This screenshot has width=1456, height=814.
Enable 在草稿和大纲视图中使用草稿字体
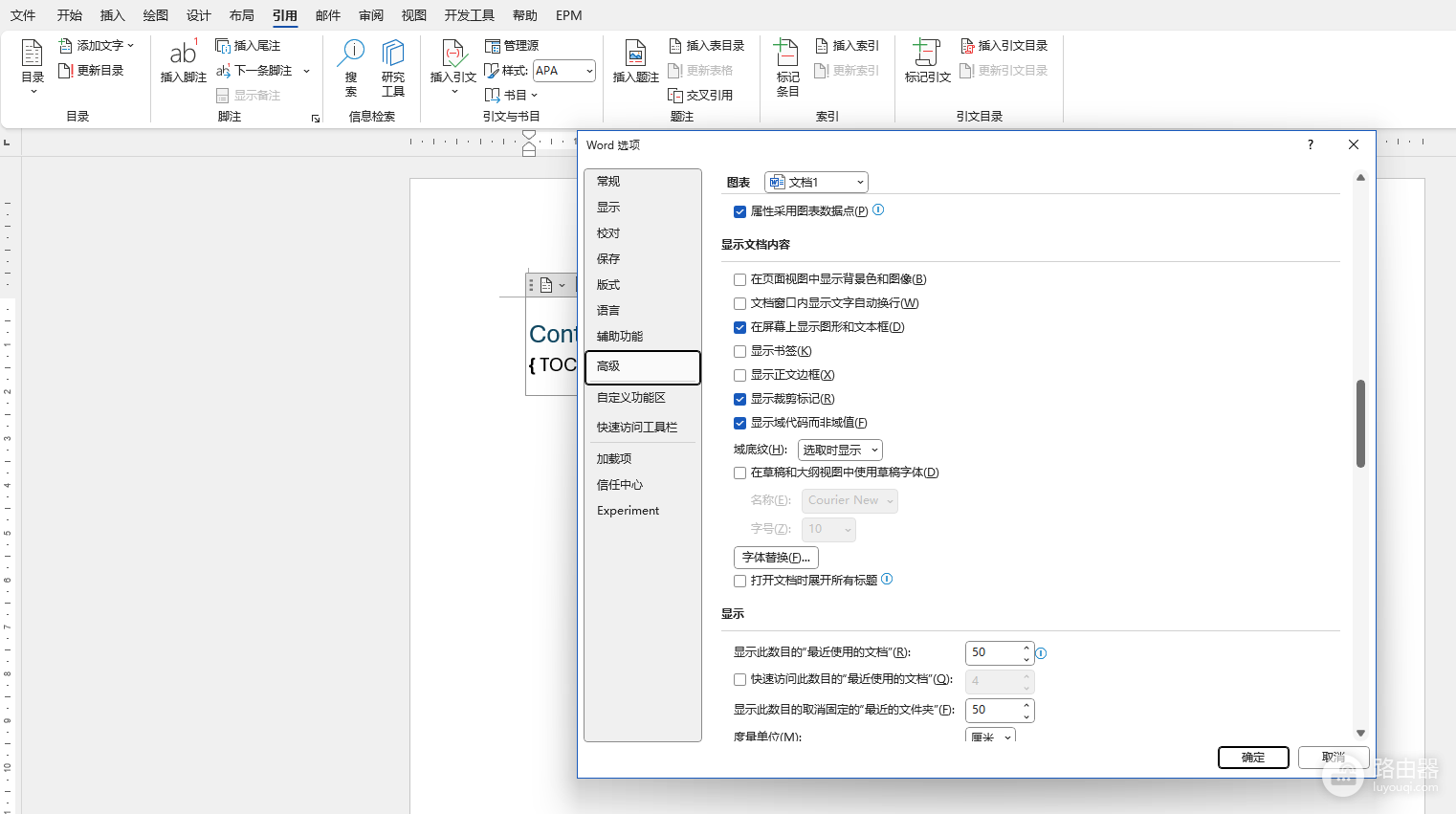[x=739, y=473]
